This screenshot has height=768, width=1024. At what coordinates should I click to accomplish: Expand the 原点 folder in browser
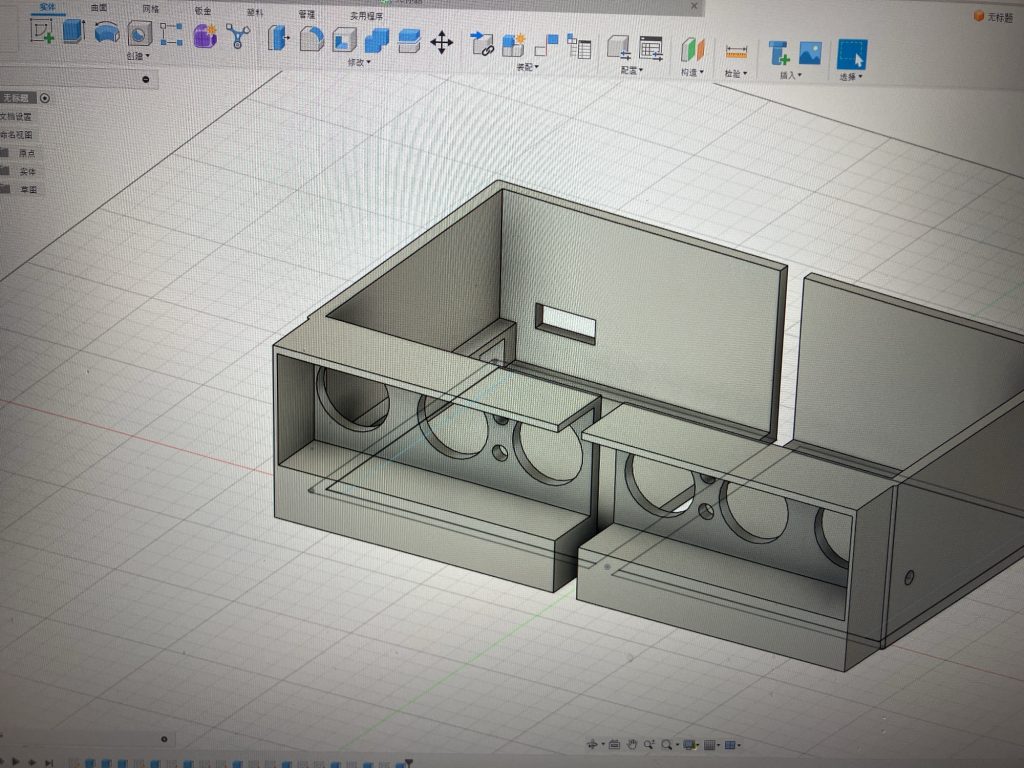[27, 153]
